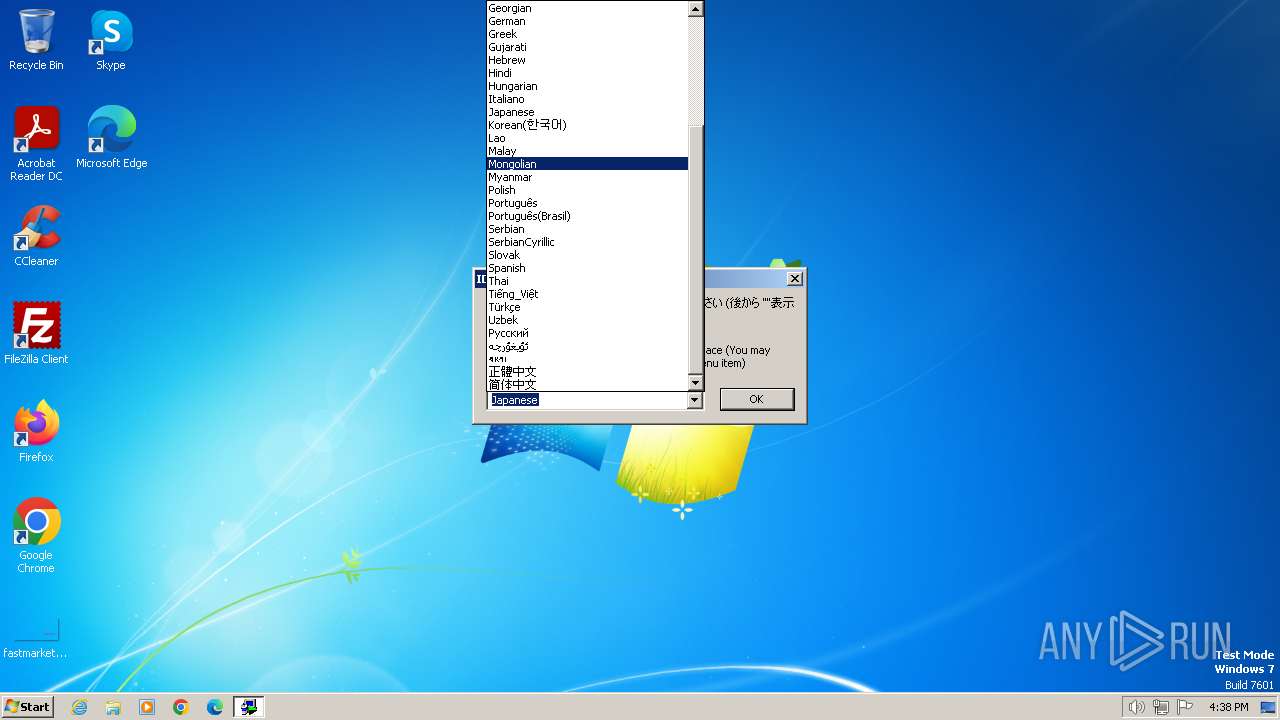Image resolution: width=1280 pixels, height=720 pixels.
Task: Choose Uzbek from the language list
Action: [587, 320]
